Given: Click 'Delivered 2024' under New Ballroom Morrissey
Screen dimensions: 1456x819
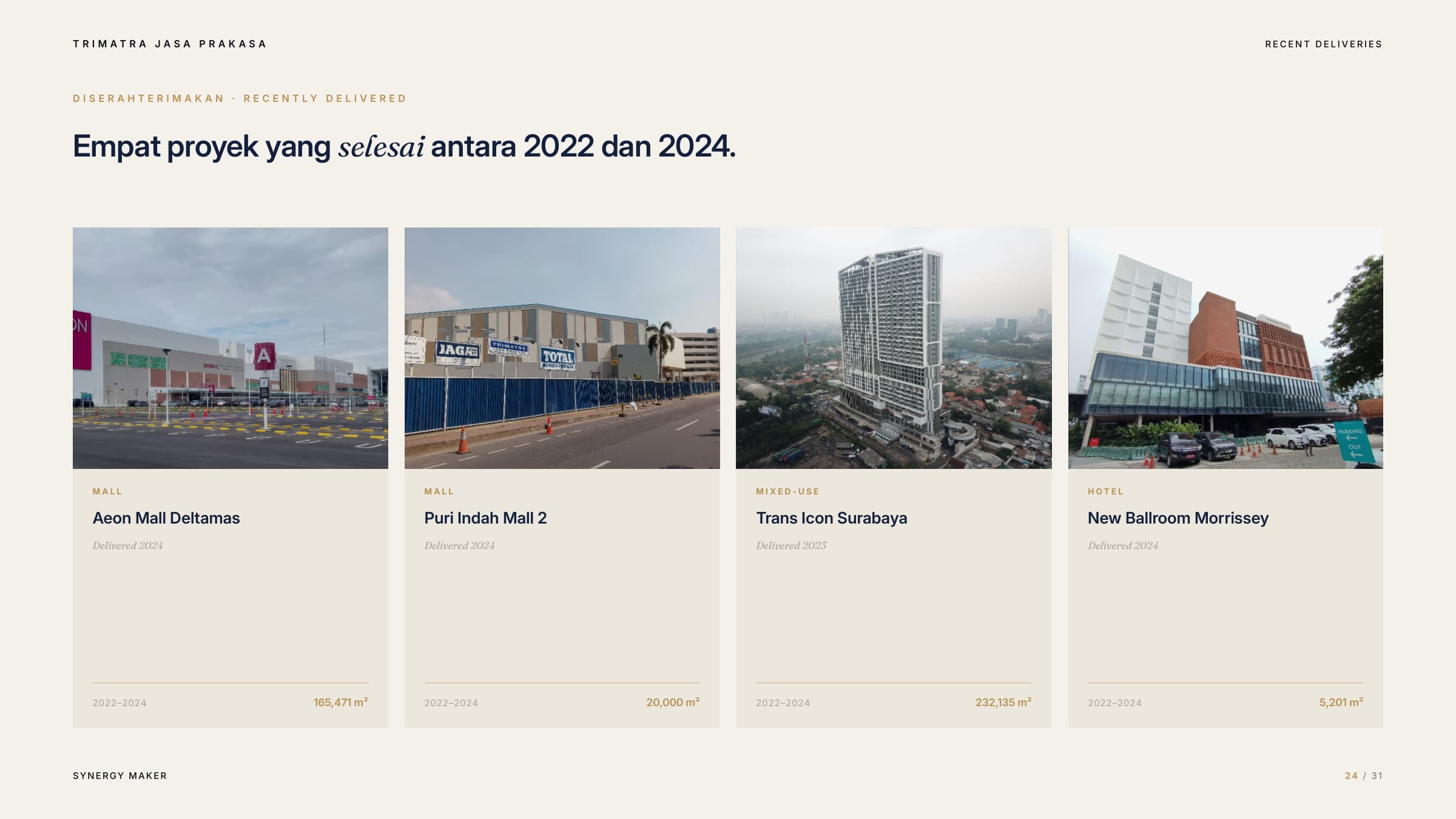Looking at the screenshot, I should point(1123,545).
